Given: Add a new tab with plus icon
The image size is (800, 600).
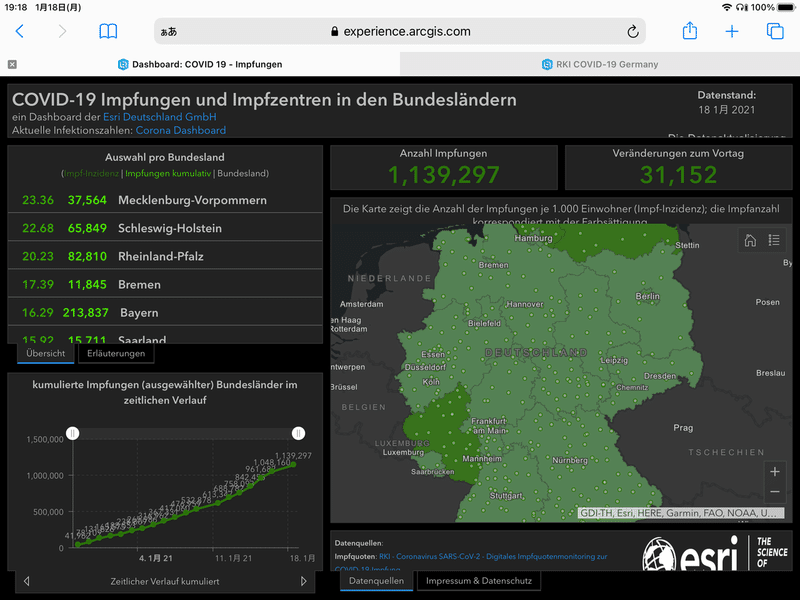Looking at the screenshot, I should tap(732, 31).
